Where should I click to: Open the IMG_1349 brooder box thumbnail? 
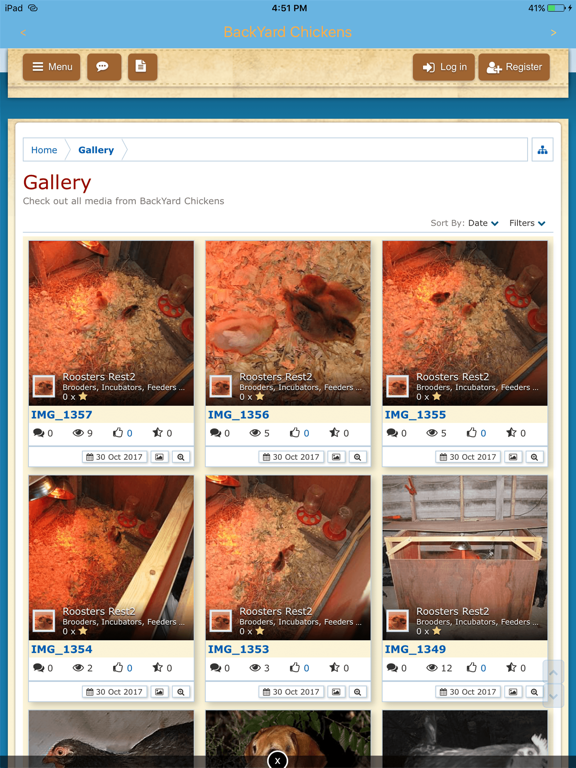[x=465, y=557]
